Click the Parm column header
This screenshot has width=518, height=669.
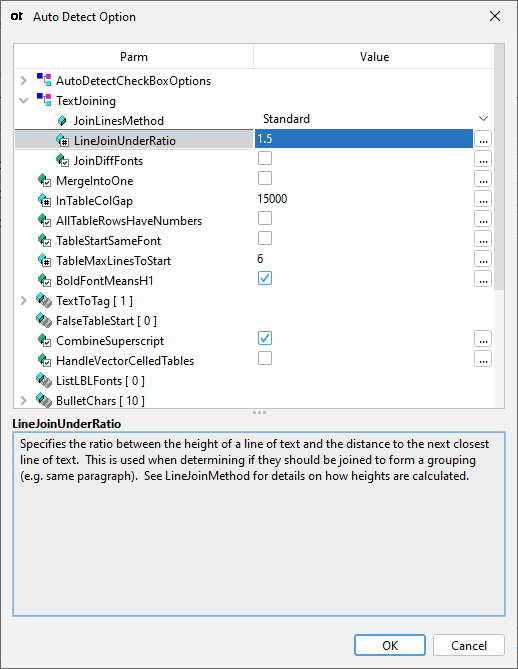click(x=134, y=57)
